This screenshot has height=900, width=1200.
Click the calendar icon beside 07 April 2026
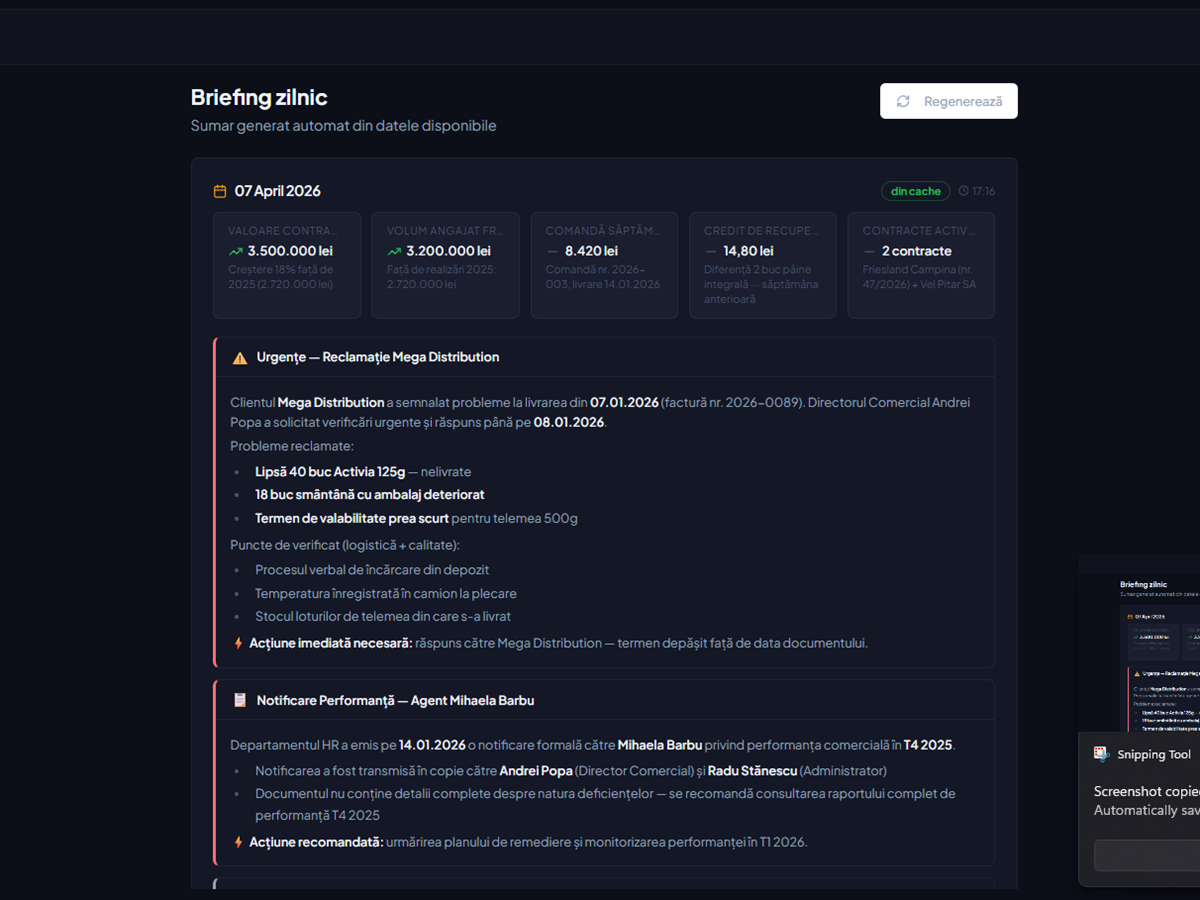point(220,191)
